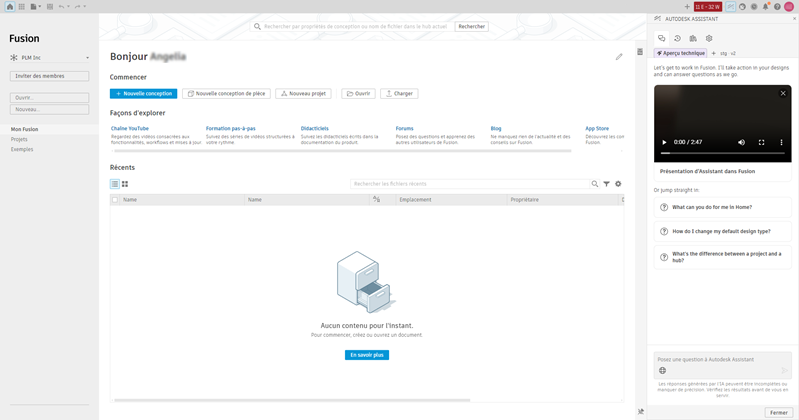This screenshot has width=799, height=420.
Task: Ask about difference between project and hub
Action: pos(723,257)
